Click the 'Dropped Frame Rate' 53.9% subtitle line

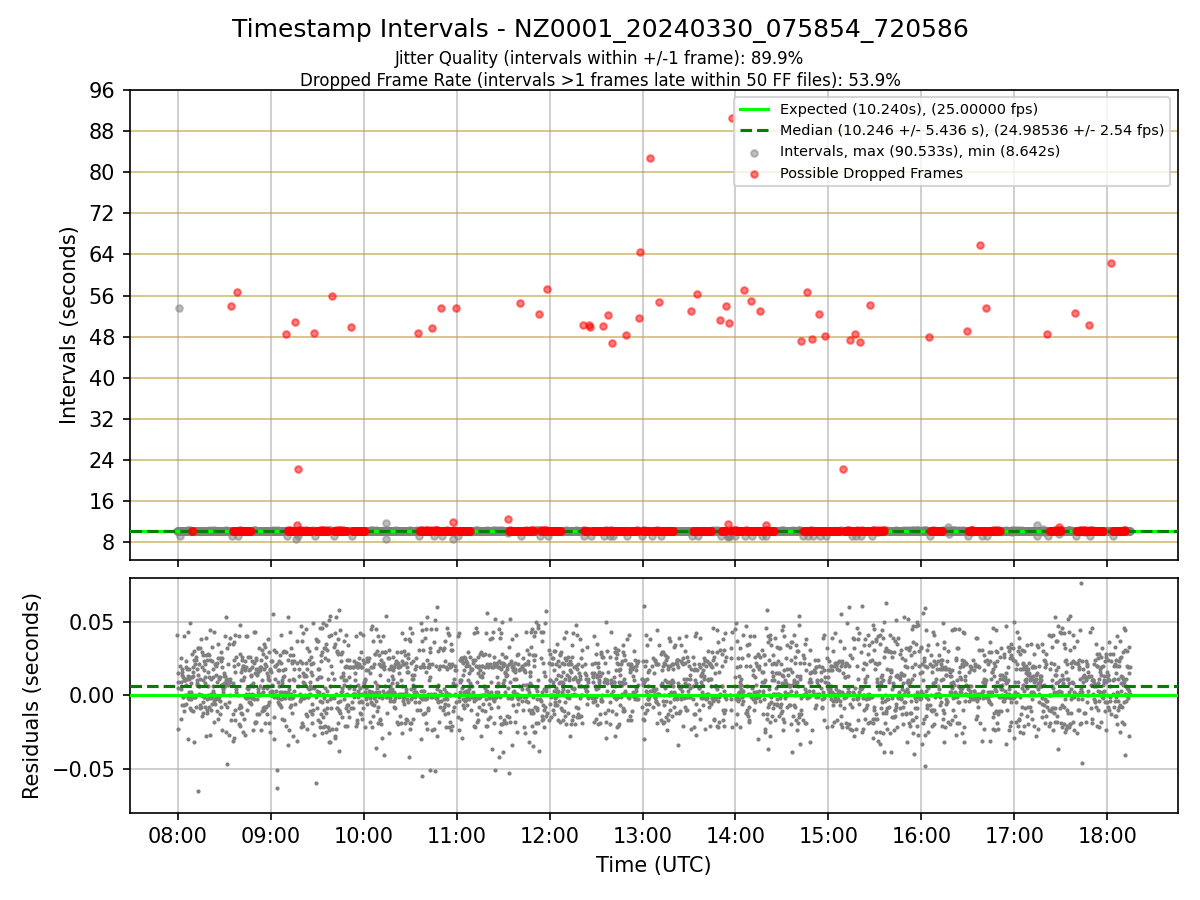click(x=600, y=79)
